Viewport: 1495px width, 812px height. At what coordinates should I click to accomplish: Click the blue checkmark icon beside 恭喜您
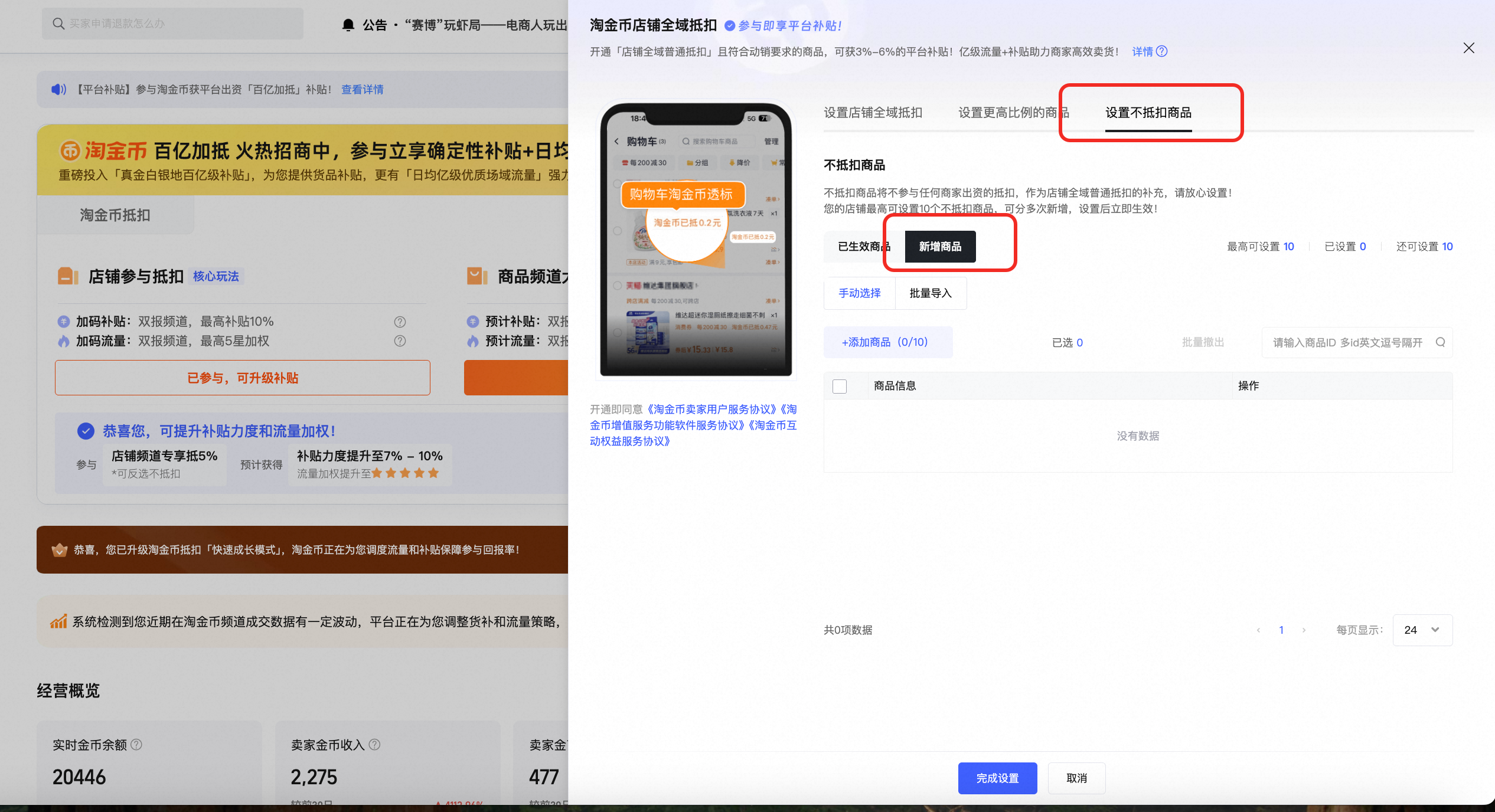click(x=86, y=431)
